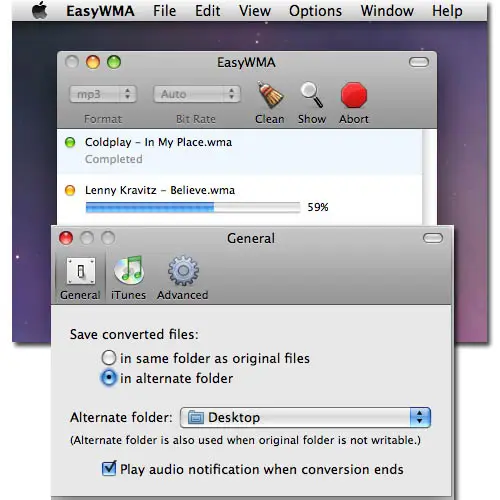
Task: Click the Show magnifying glass icon
Action: tap(312, 95)
